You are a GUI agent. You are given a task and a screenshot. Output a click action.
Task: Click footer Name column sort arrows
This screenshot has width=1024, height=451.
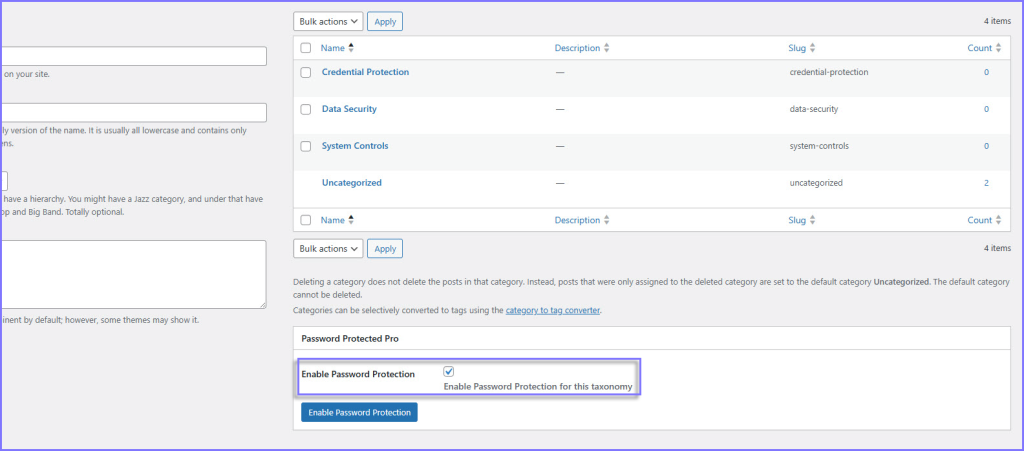point(351,220)
